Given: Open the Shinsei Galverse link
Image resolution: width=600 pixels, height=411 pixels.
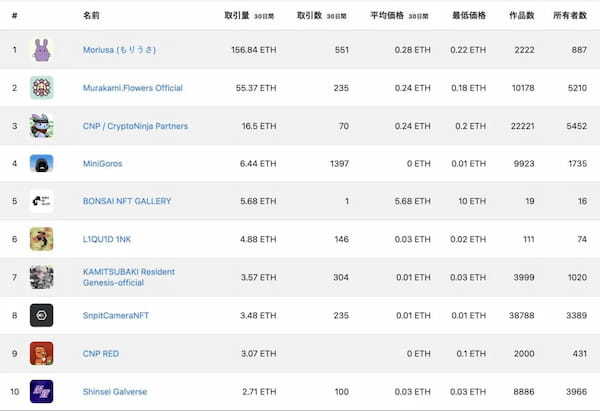Looking at the screenshot, I should (x=115, y=392).
